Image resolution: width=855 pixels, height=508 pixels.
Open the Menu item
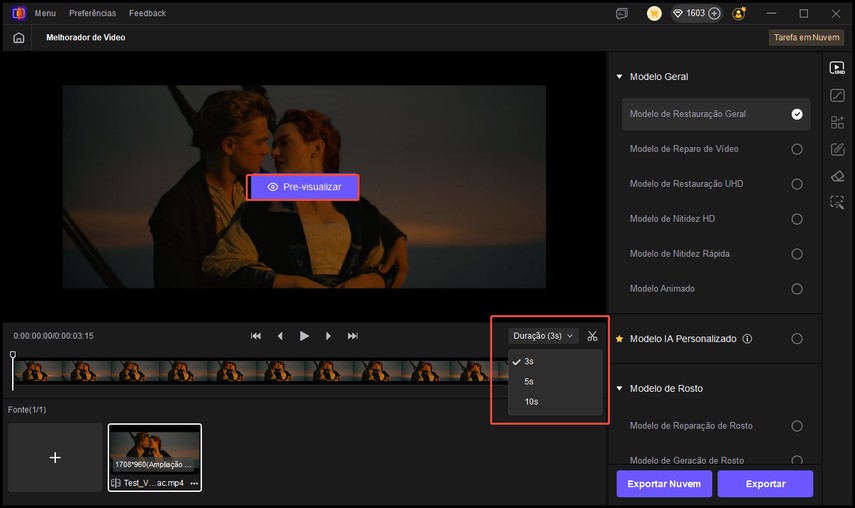click(45, 13)
